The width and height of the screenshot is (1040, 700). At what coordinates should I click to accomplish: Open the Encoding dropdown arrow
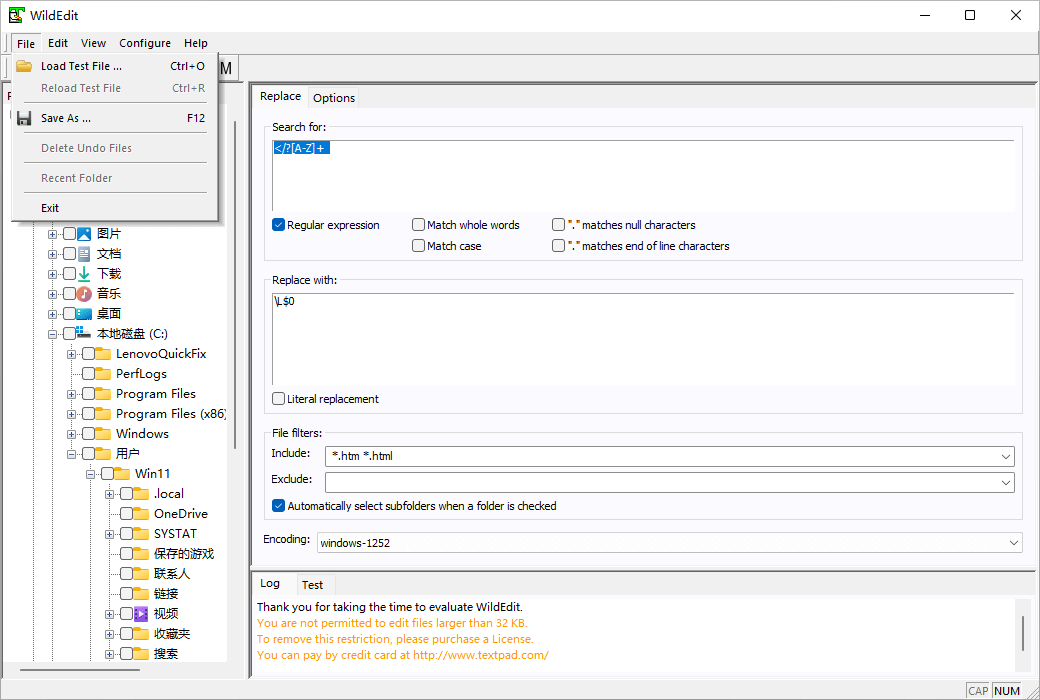point(1013,543)
